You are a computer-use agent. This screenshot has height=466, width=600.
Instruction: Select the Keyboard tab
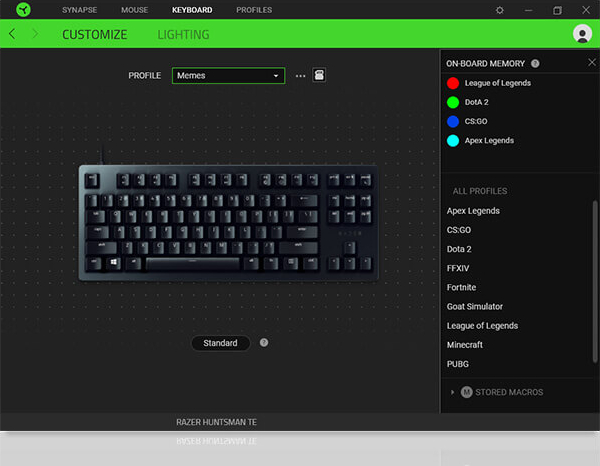pyautogui.click(x=192, y=10)
